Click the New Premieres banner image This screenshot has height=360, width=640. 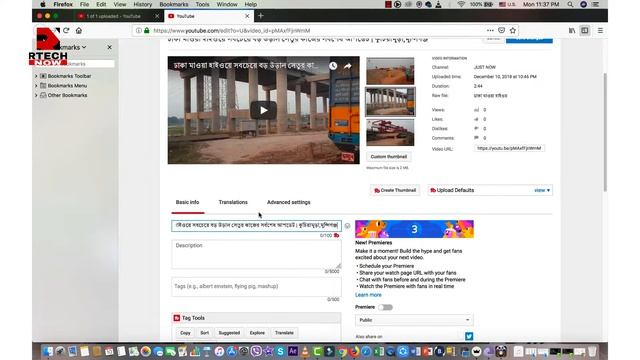(414, 229)
